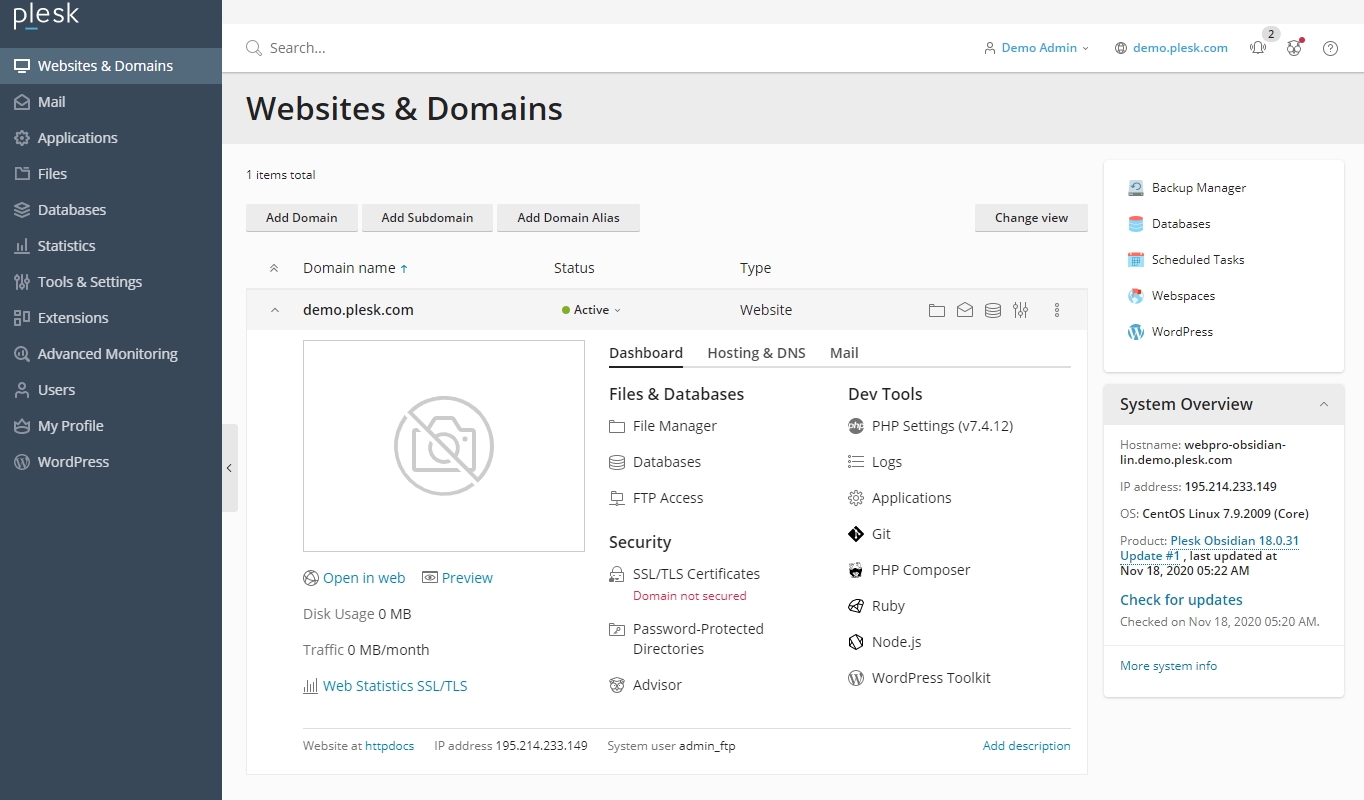Open notifications bell icon
1364x800 pixels.
(x=1258, y=48)
